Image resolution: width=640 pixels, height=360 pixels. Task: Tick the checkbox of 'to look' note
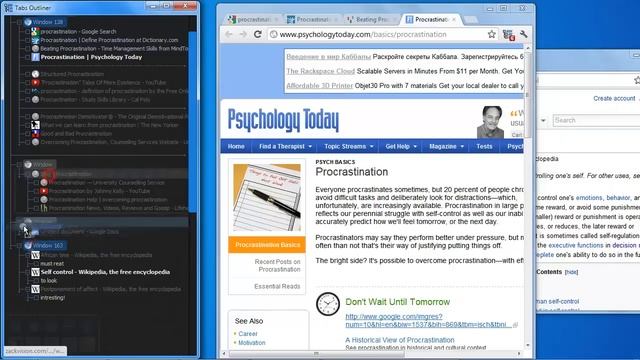click(x=36, y=280)
